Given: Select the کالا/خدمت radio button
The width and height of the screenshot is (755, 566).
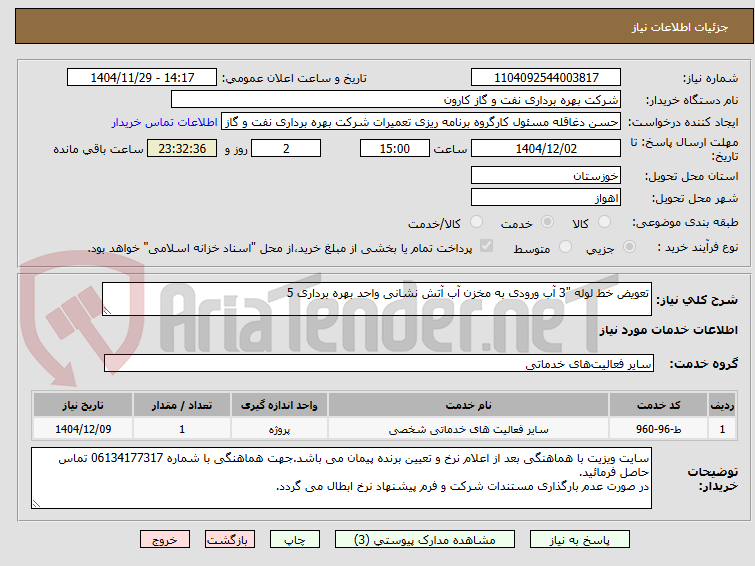Looking at the screenshot, I should point(476,222).
